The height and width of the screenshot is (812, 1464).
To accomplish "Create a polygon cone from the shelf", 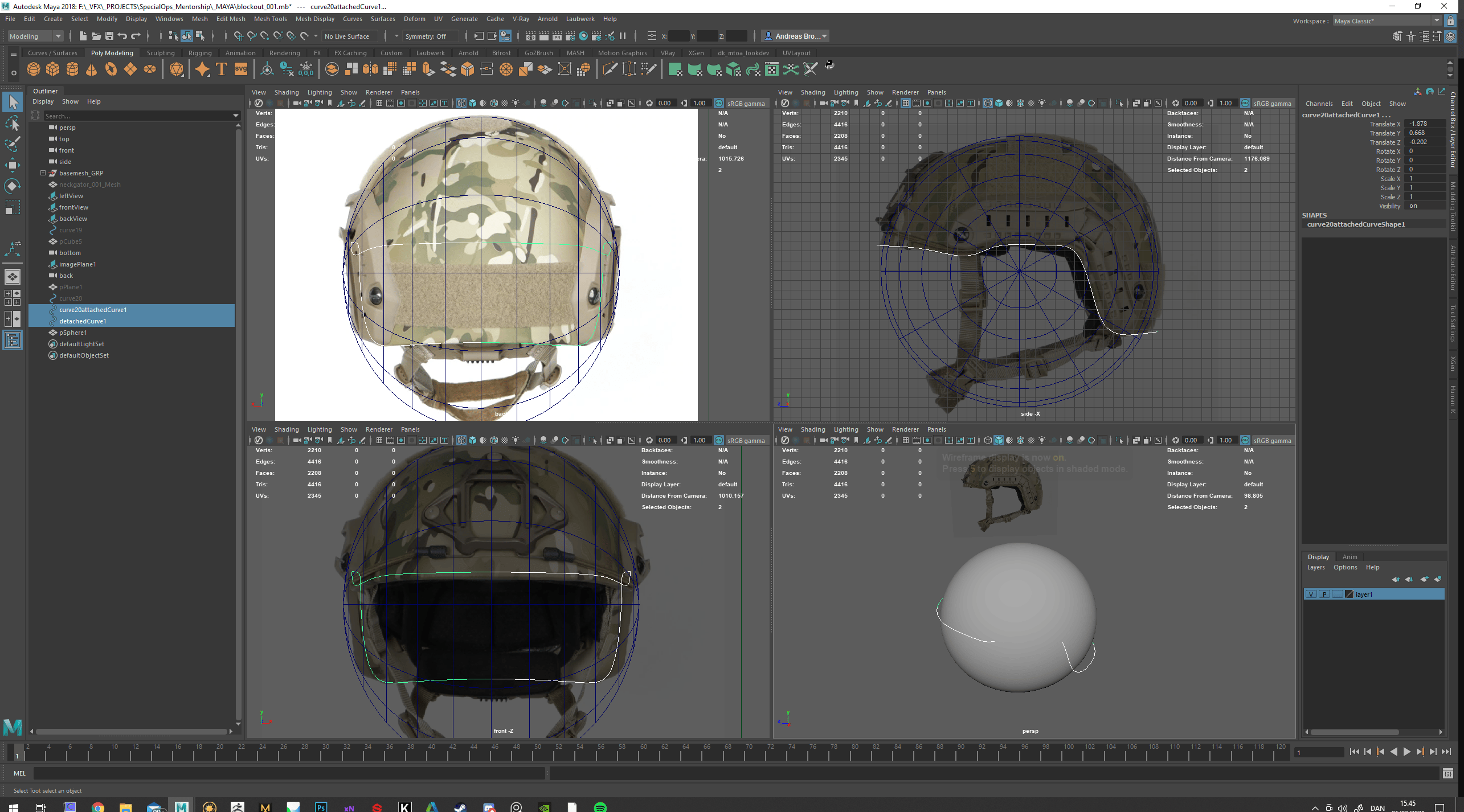I will pos(91,69).
